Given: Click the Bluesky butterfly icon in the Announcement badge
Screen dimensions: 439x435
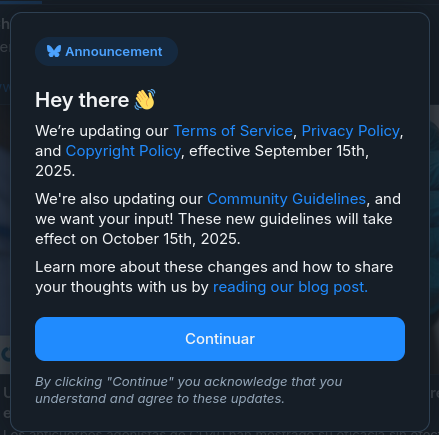Looking at the screenshot, I should [54, 51].
